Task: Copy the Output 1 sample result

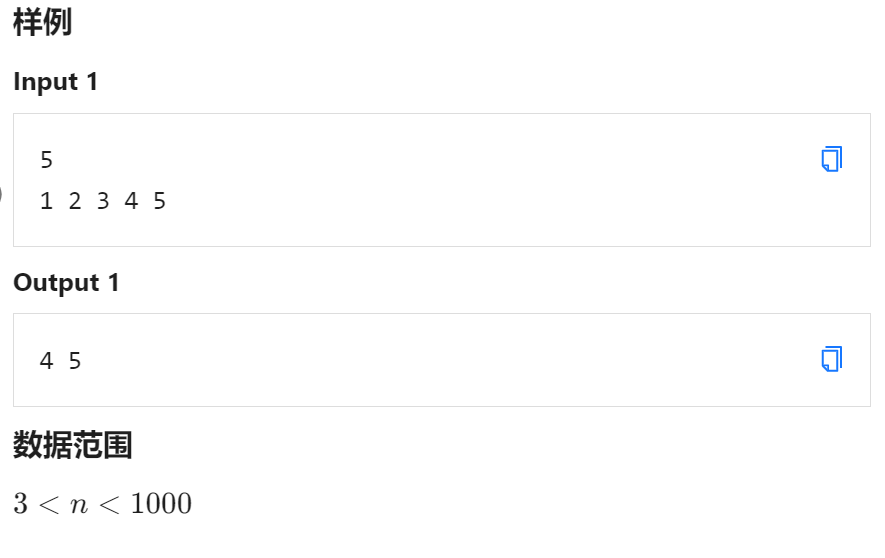Action: coord(831,359)
